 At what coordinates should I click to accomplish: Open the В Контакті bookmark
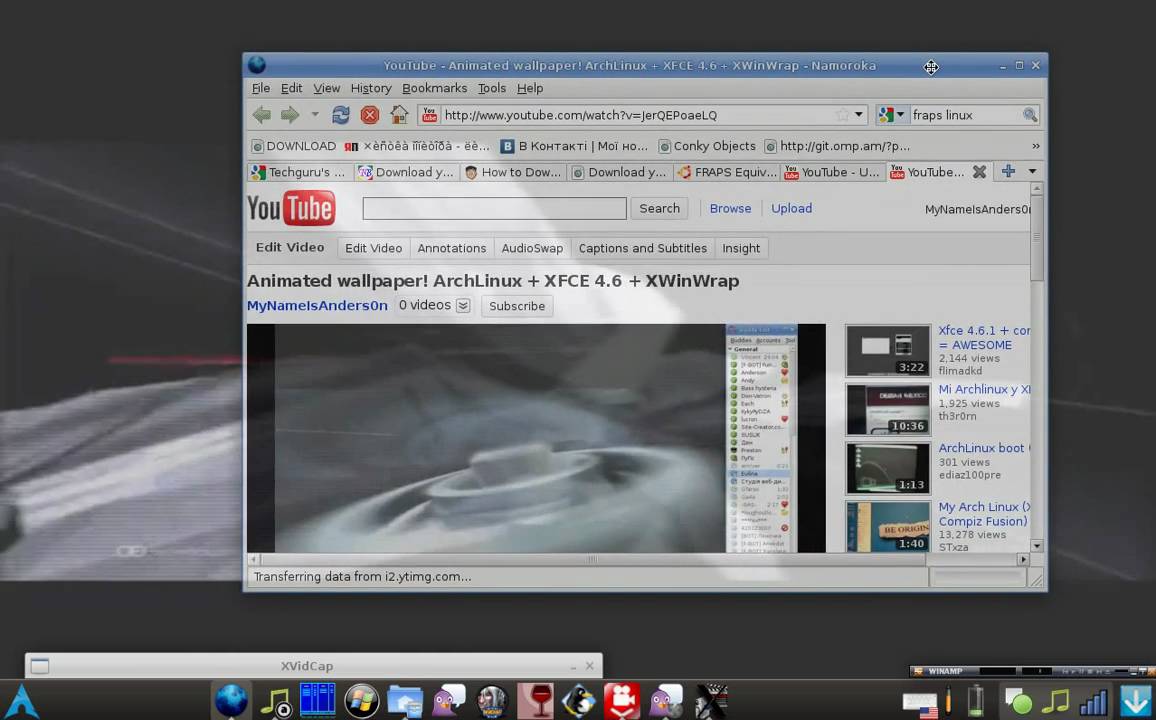click(574, 146)
